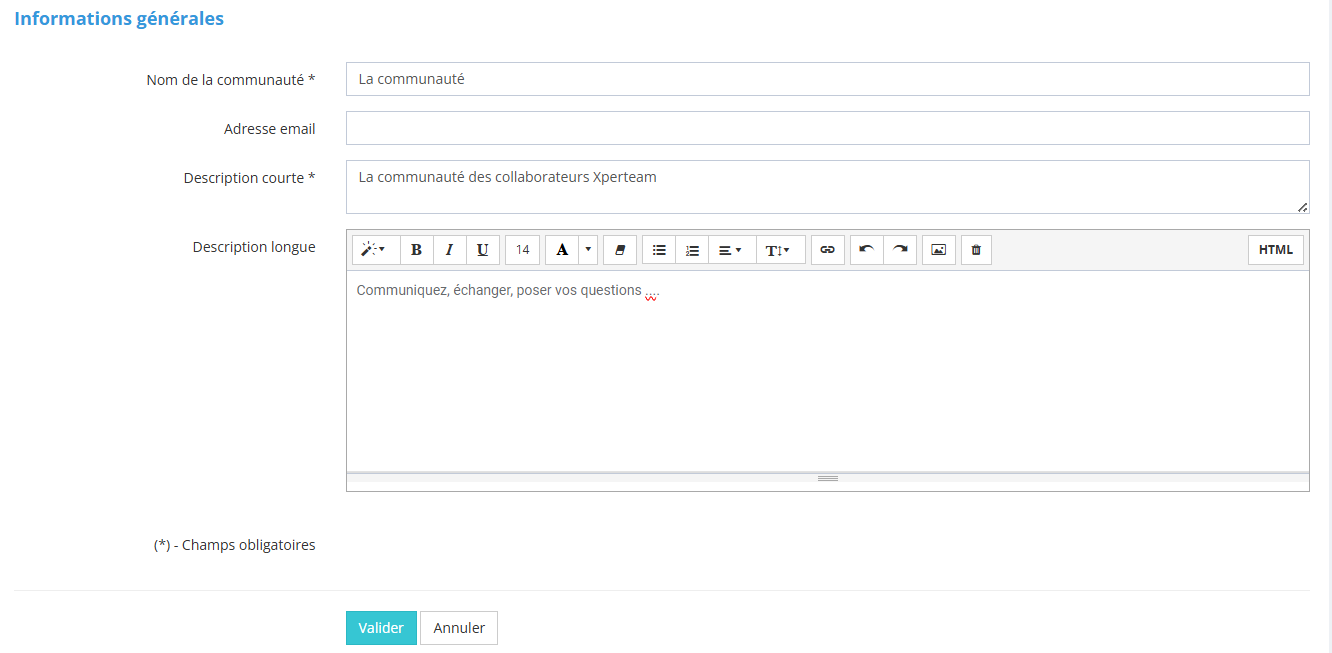The width and height of the screenshot is (1332, 653).
Task: Underline the selected text
Action: tap(483, 250)
